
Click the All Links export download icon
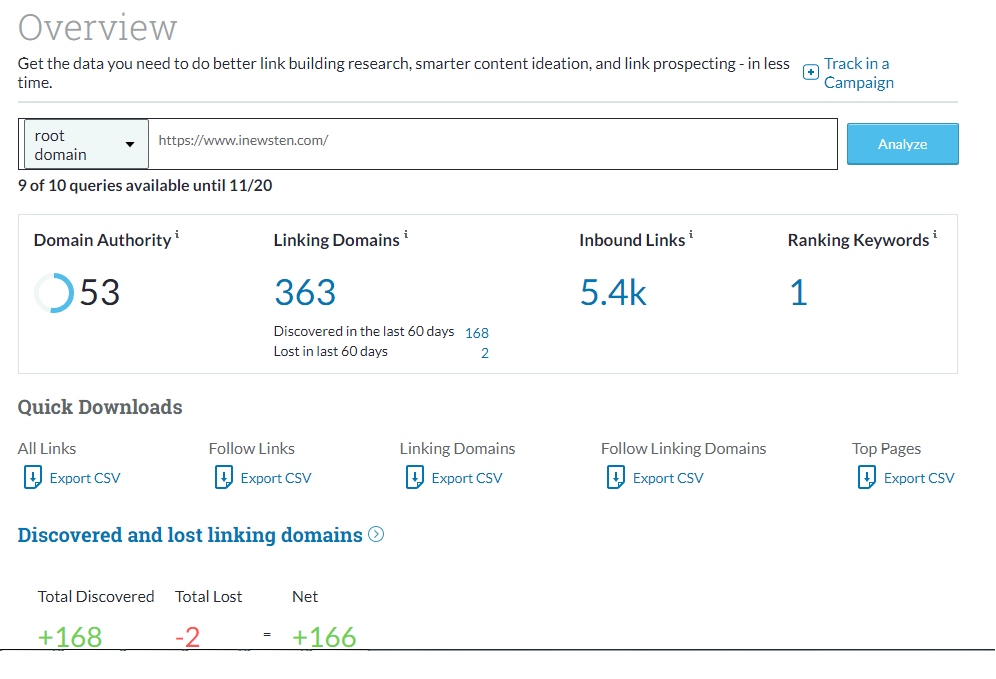[32, 478]
